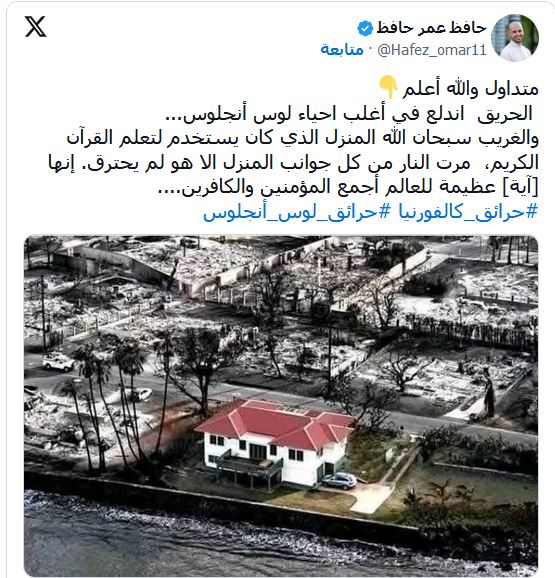The height and width of the screenshot is (578, 555).
Task: Click the white truck on the burned street
Action: tap(58, 361)
